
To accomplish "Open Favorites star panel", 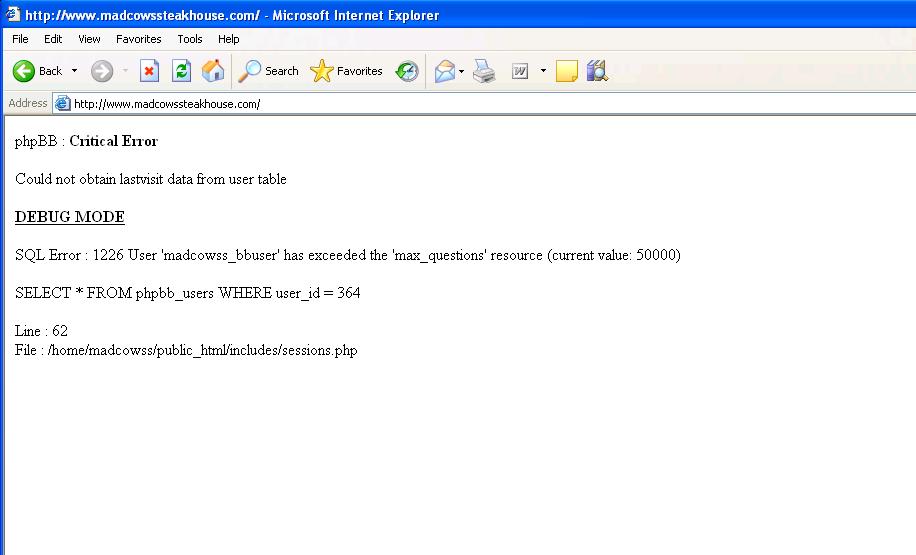I will (346, 71).
